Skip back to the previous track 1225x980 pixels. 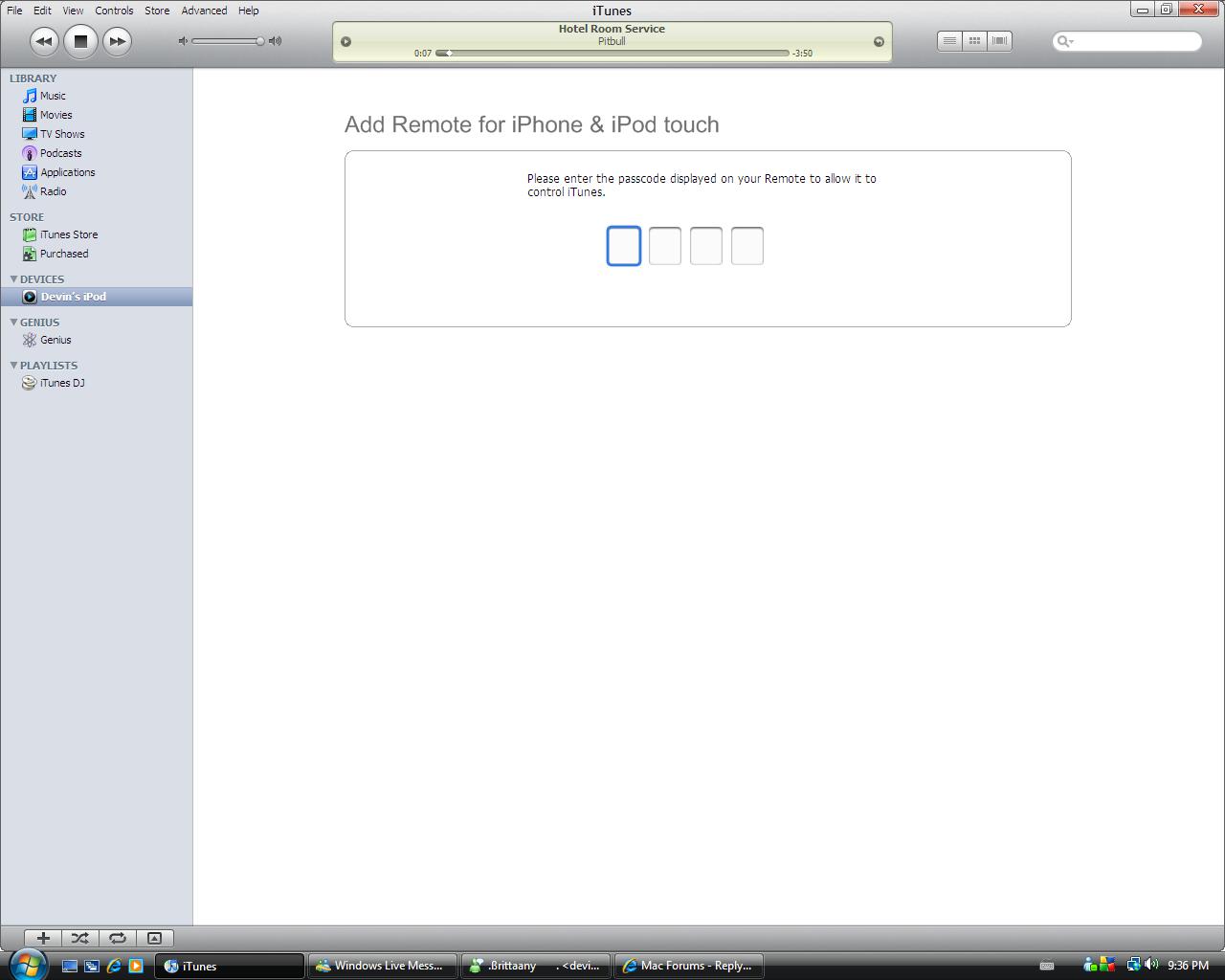pos(44,41)
